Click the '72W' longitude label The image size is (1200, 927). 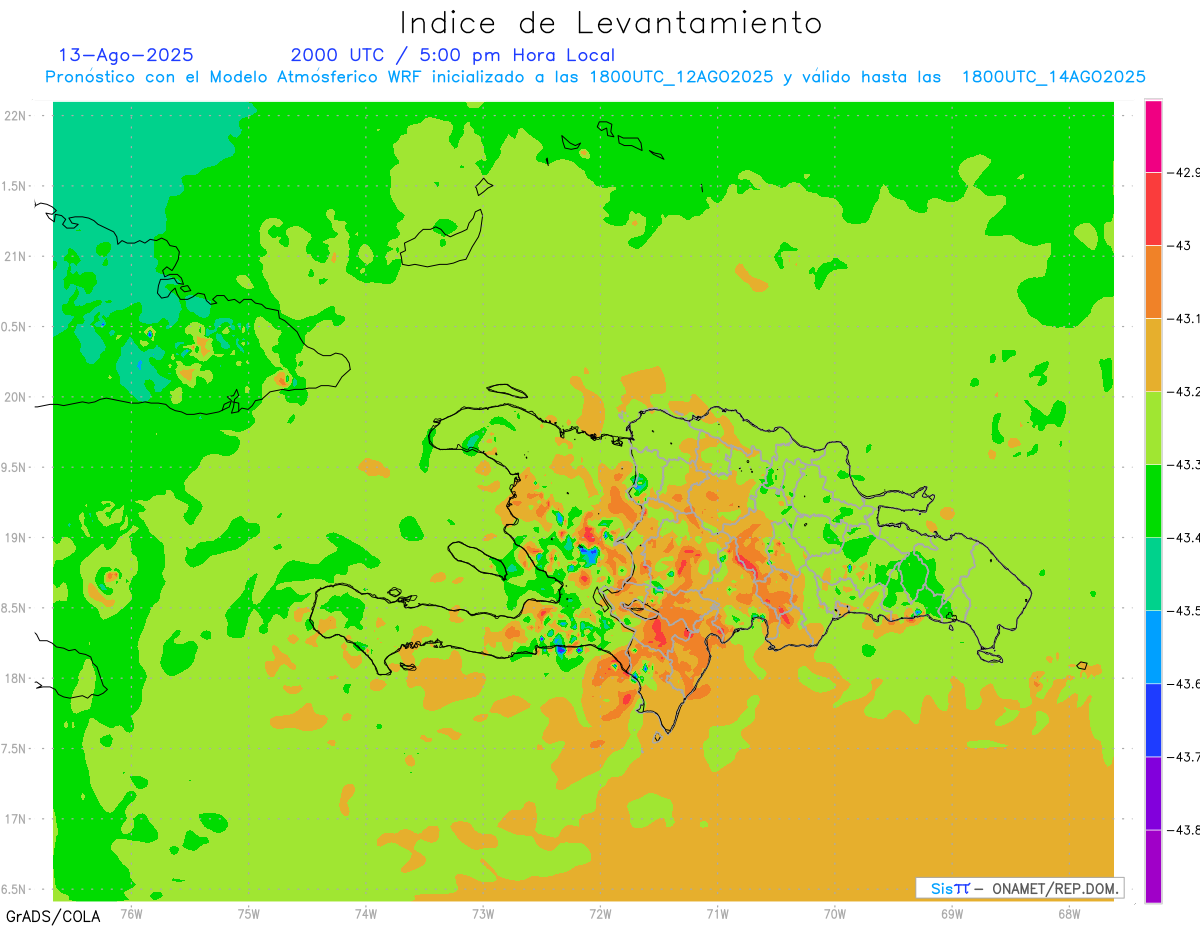pos(600,913)
